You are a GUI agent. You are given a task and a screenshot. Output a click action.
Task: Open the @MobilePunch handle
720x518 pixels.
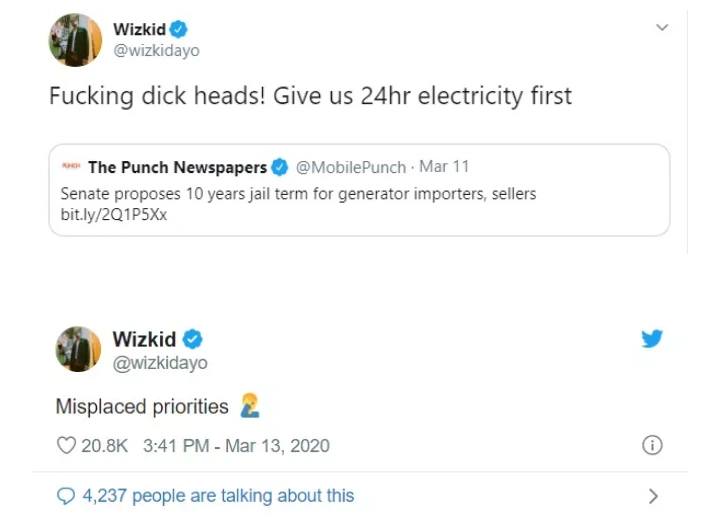(351, 167)
